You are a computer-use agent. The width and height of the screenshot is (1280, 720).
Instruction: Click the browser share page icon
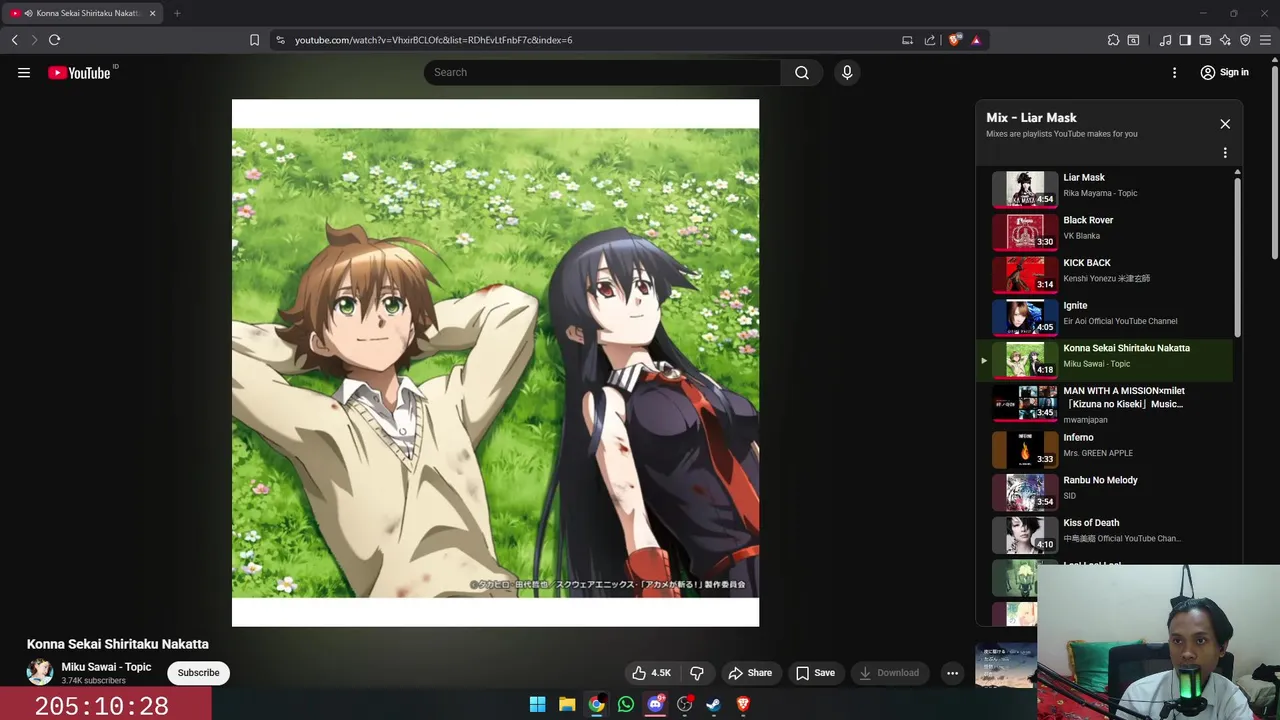pyautogui.click(x=930, y=40)
